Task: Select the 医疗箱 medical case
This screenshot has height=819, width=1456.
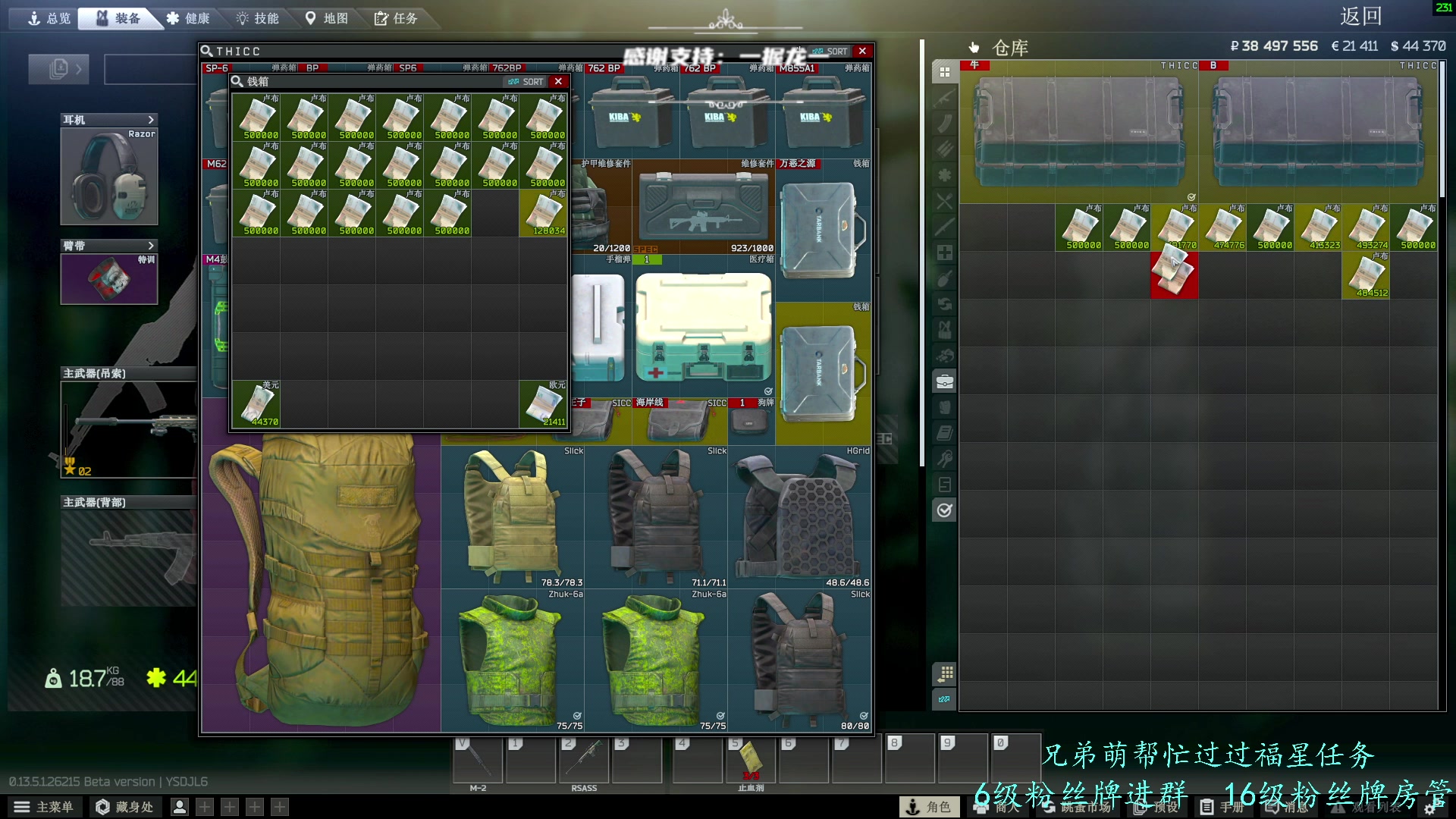Action: pyautogui.click(x=703, y=327)
